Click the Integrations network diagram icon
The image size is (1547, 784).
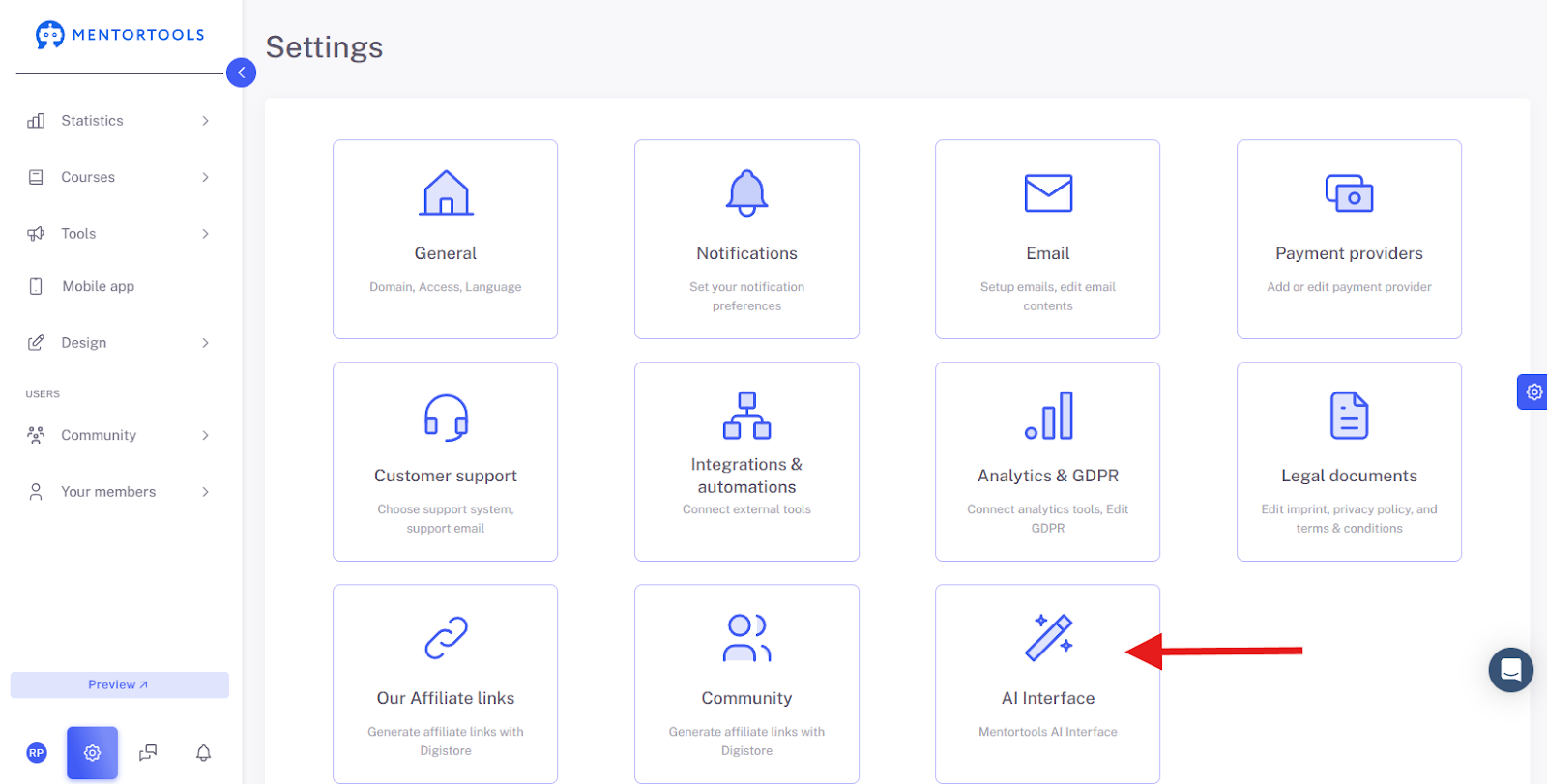tap(747, 416)
